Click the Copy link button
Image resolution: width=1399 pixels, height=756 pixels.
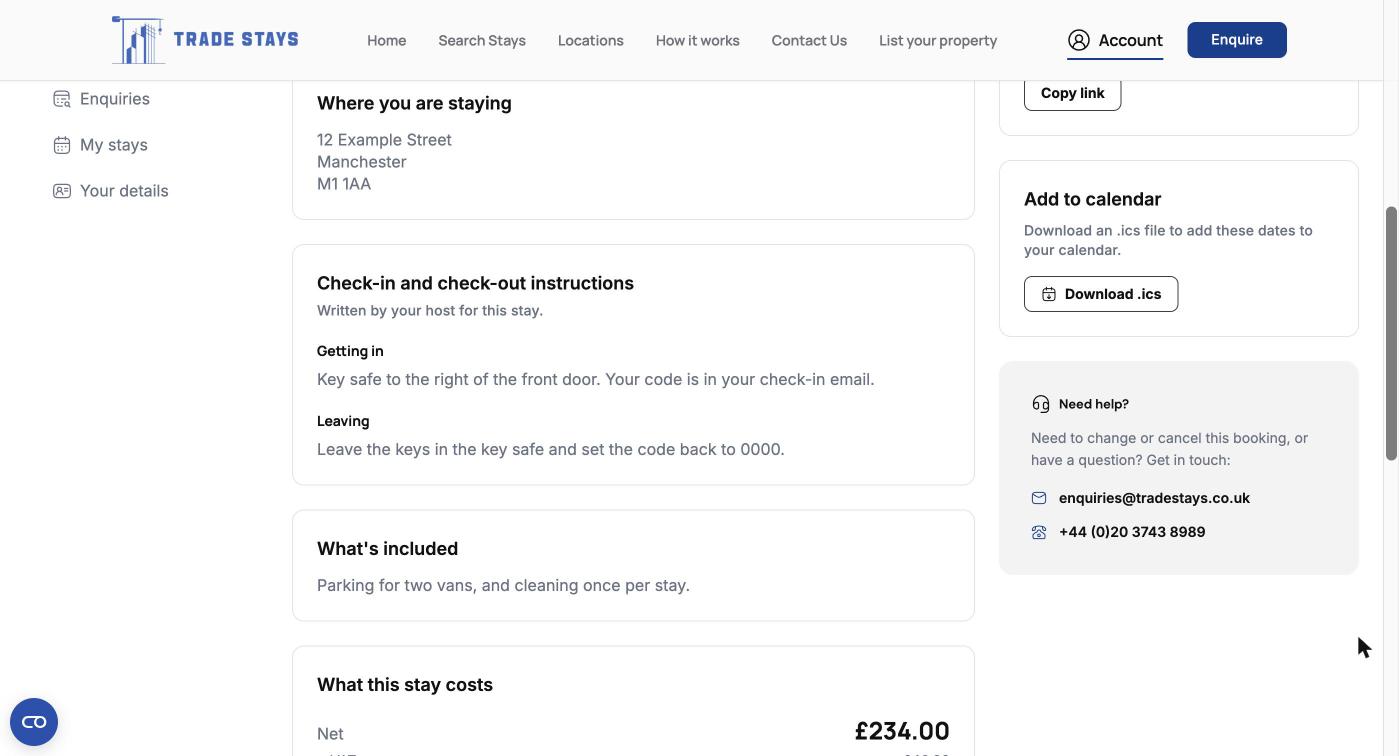tap(1072, 93)
